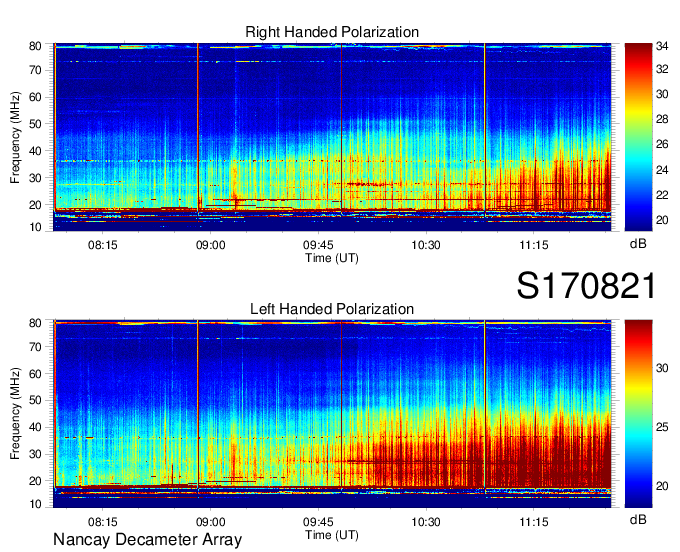
Task: Click 'Frequency (MHz)' label of Right Handed plot
Action: (15, 137)
